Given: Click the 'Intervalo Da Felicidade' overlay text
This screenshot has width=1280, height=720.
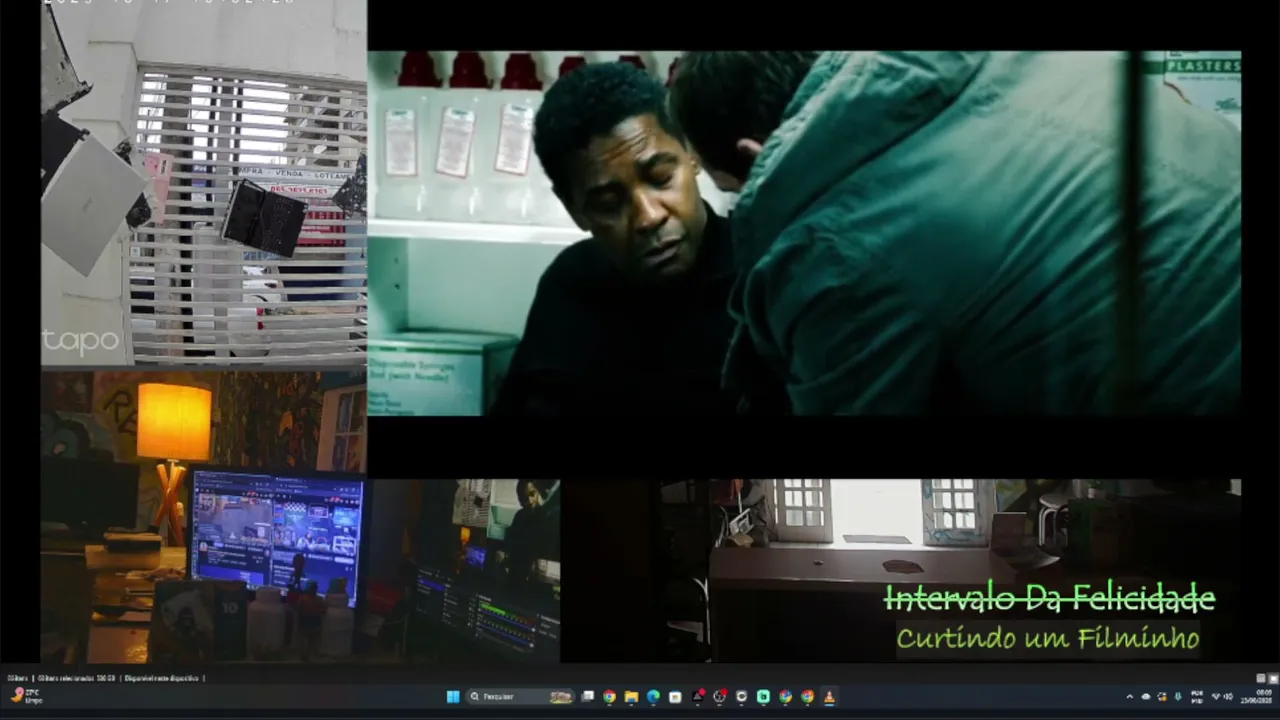Looking at the screenshot, I should 1050,598.
